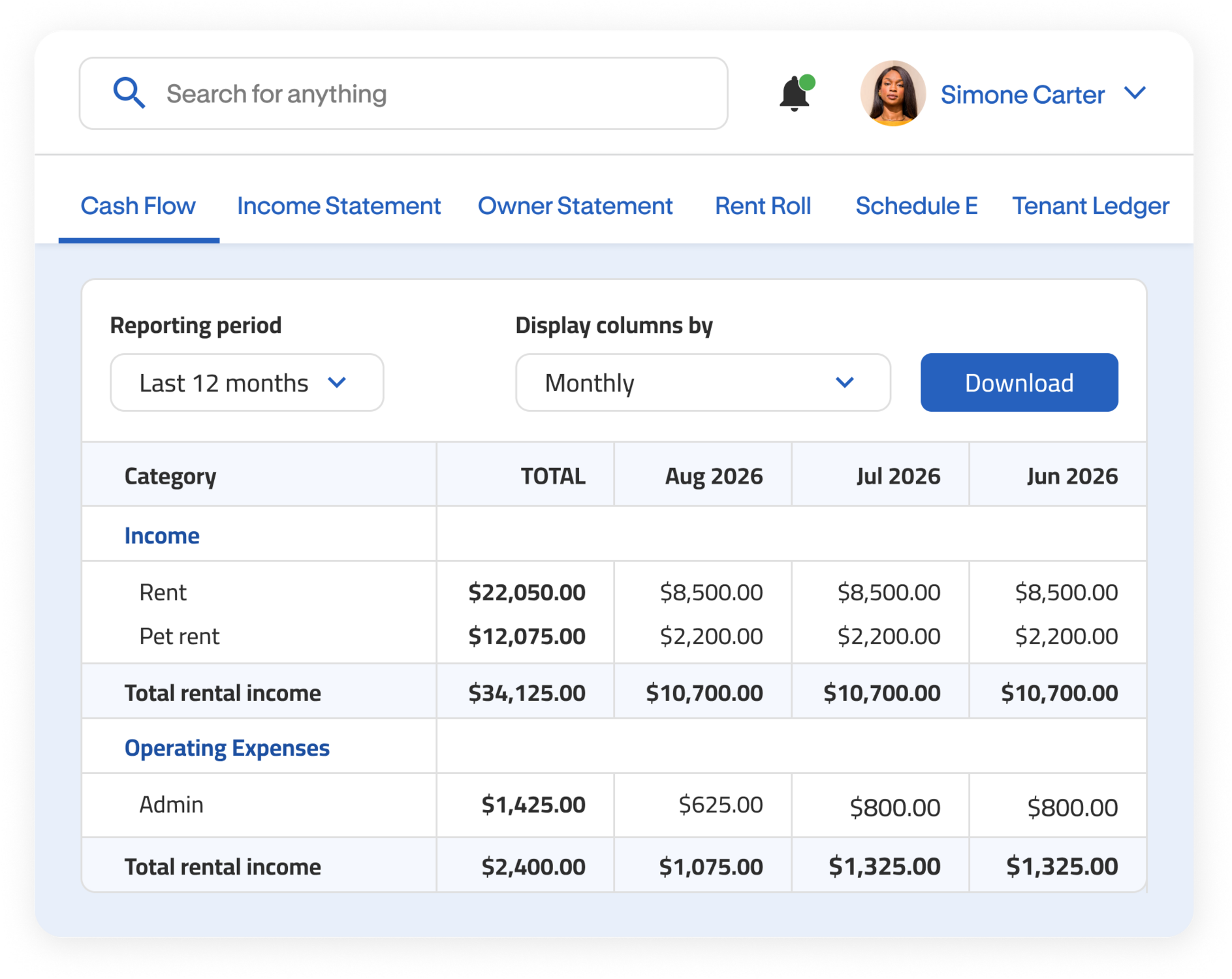Open the Last 12 months dropdown
Viewport: 1232px width, 979px height.
[247, 382]
